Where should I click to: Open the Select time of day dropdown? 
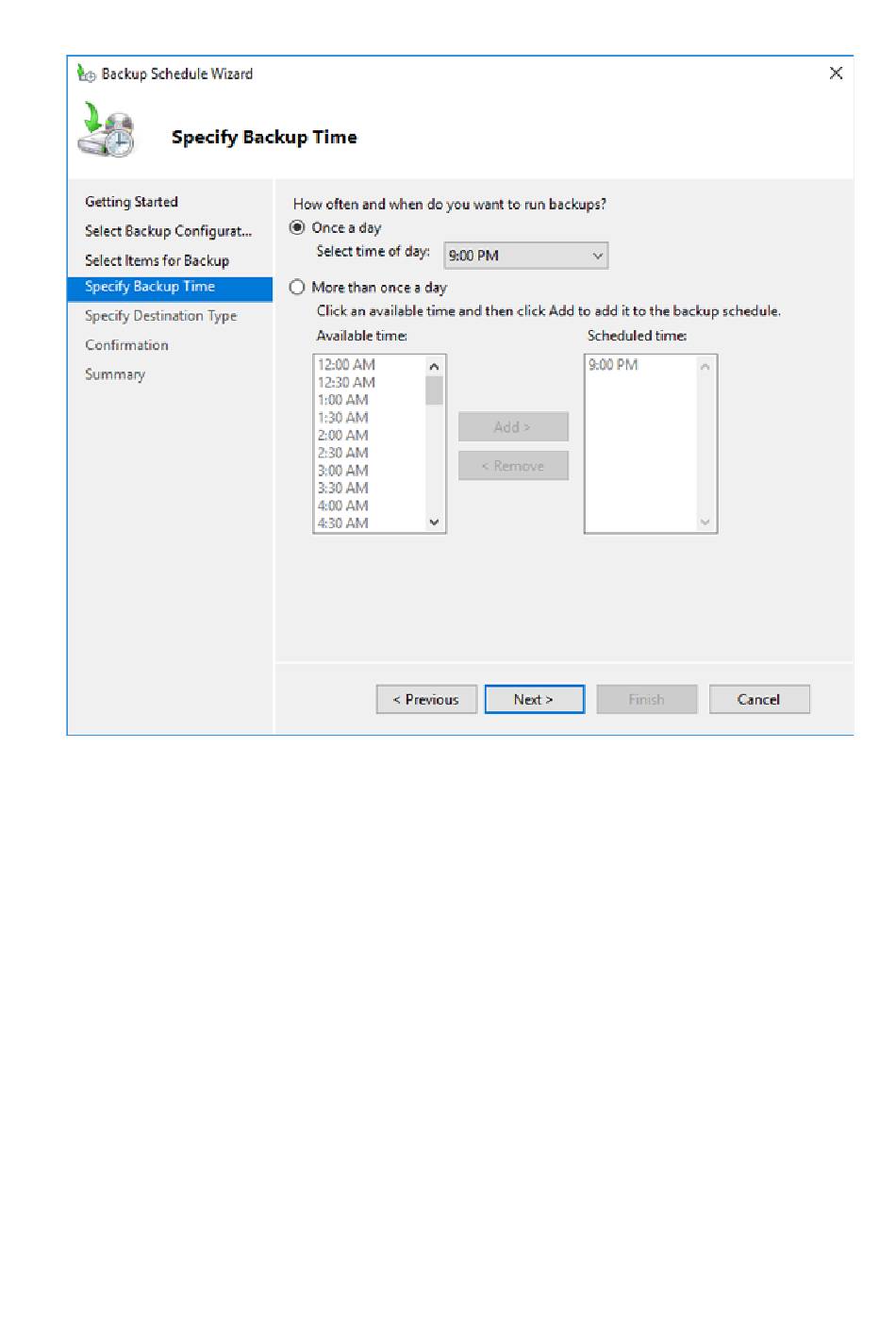[x=526, y=256]
